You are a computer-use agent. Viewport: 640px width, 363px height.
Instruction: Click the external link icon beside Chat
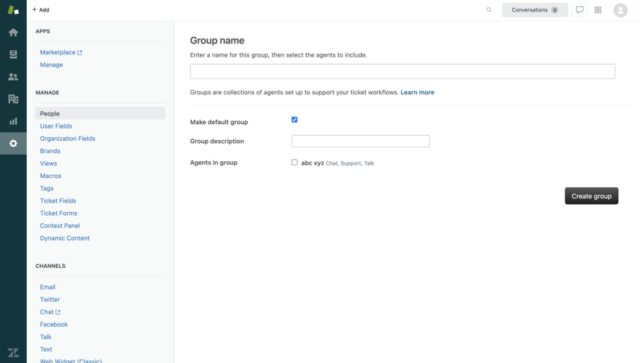pyautogui.click(x=58, y=312)
